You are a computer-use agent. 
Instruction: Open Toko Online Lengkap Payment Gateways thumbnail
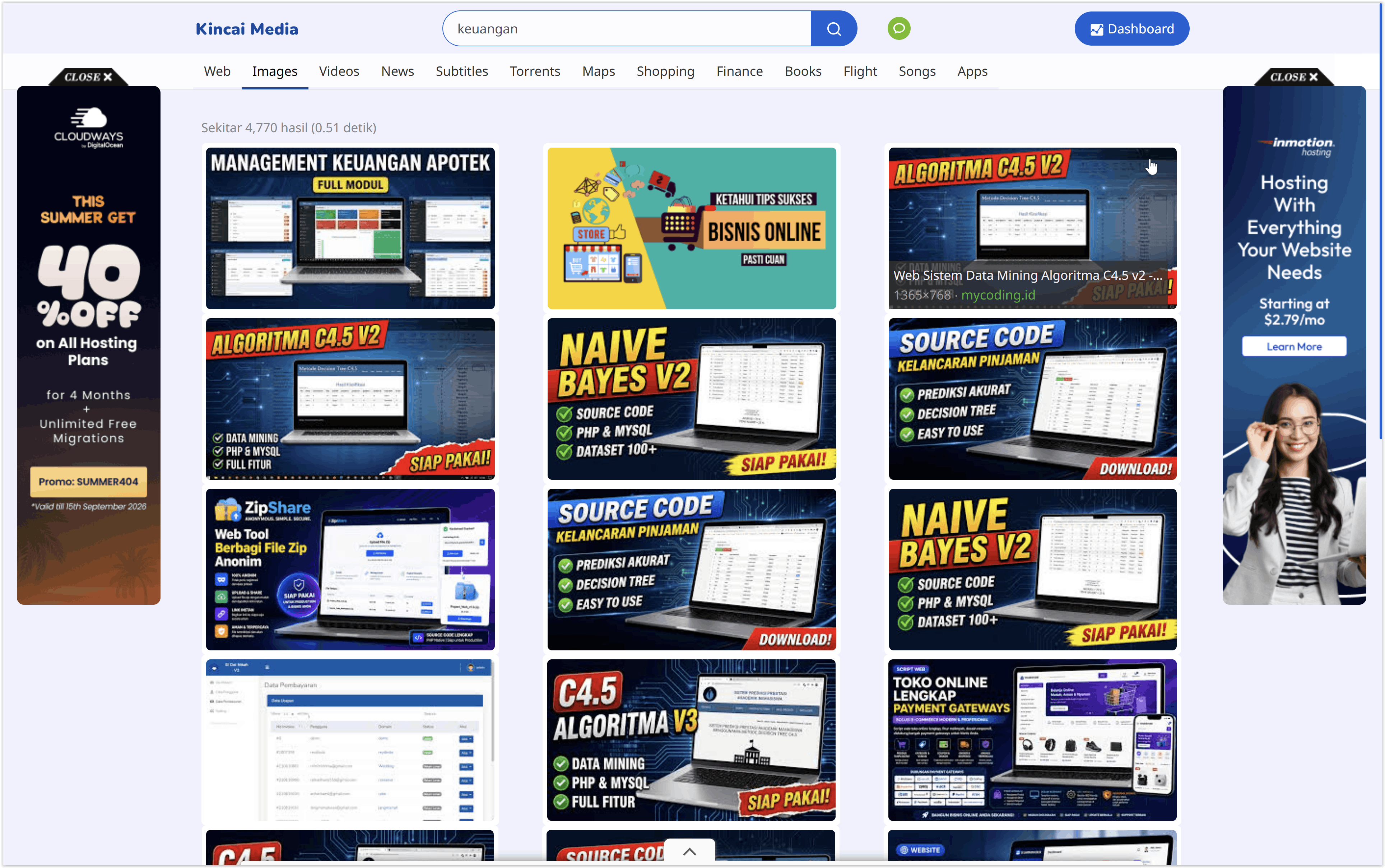coord(1032,739)
